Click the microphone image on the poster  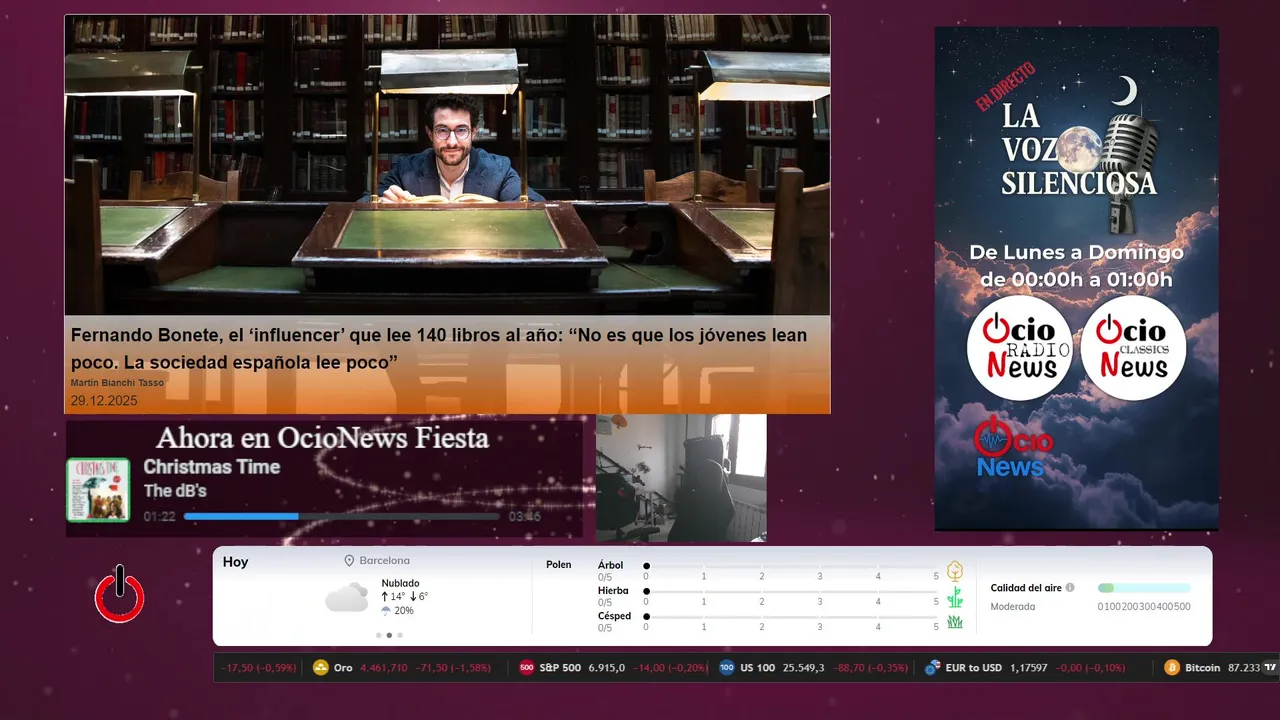pos(1130,172)
